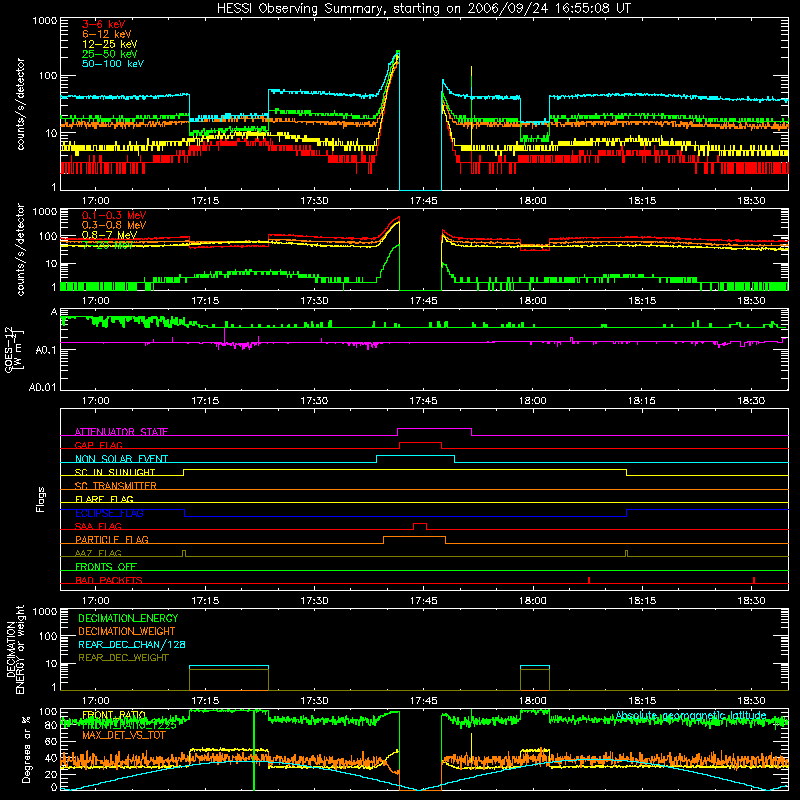Select the FRONTS_OFF flag label

pyautogui.click(x=106, y=566)
